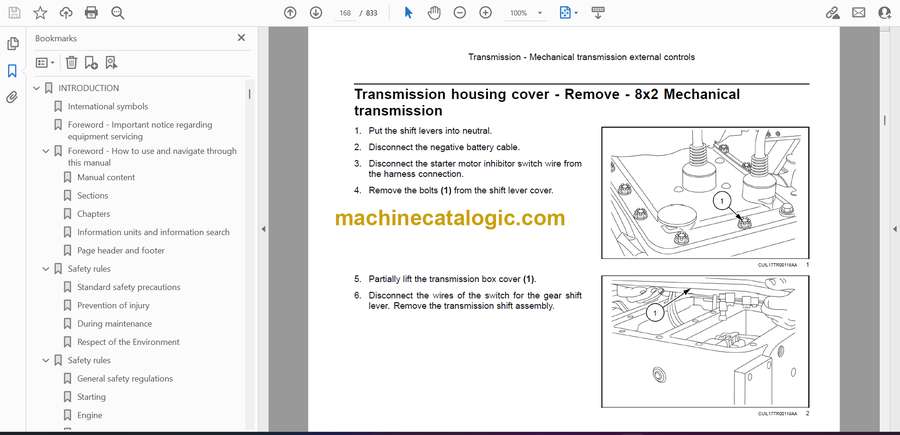Collapse the first Safety rules bookmark
Viewport: 900px width, 435px height.
tap(46, 269)
